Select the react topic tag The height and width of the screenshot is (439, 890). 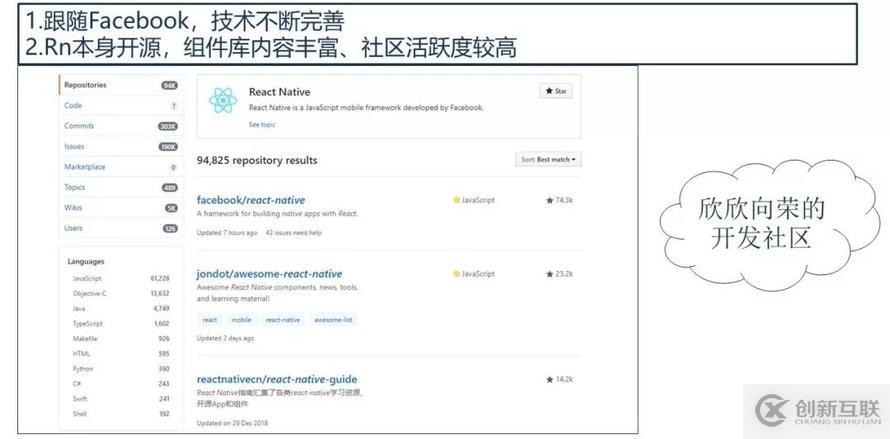(x=210, y=320)
